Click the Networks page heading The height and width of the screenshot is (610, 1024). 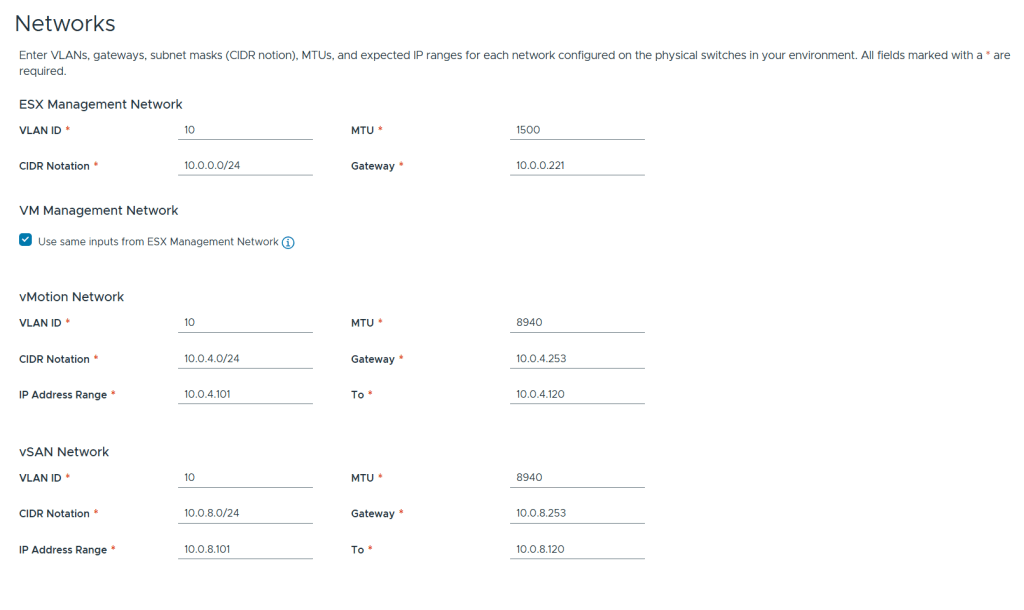coord(65,23)
